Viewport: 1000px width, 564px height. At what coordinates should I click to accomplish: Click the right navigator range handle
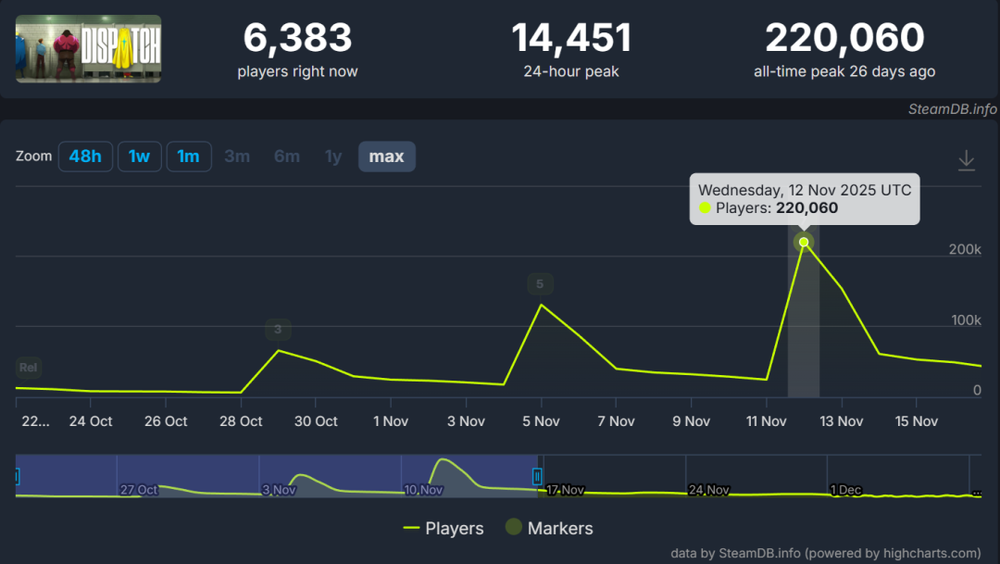tap(537, 477)
